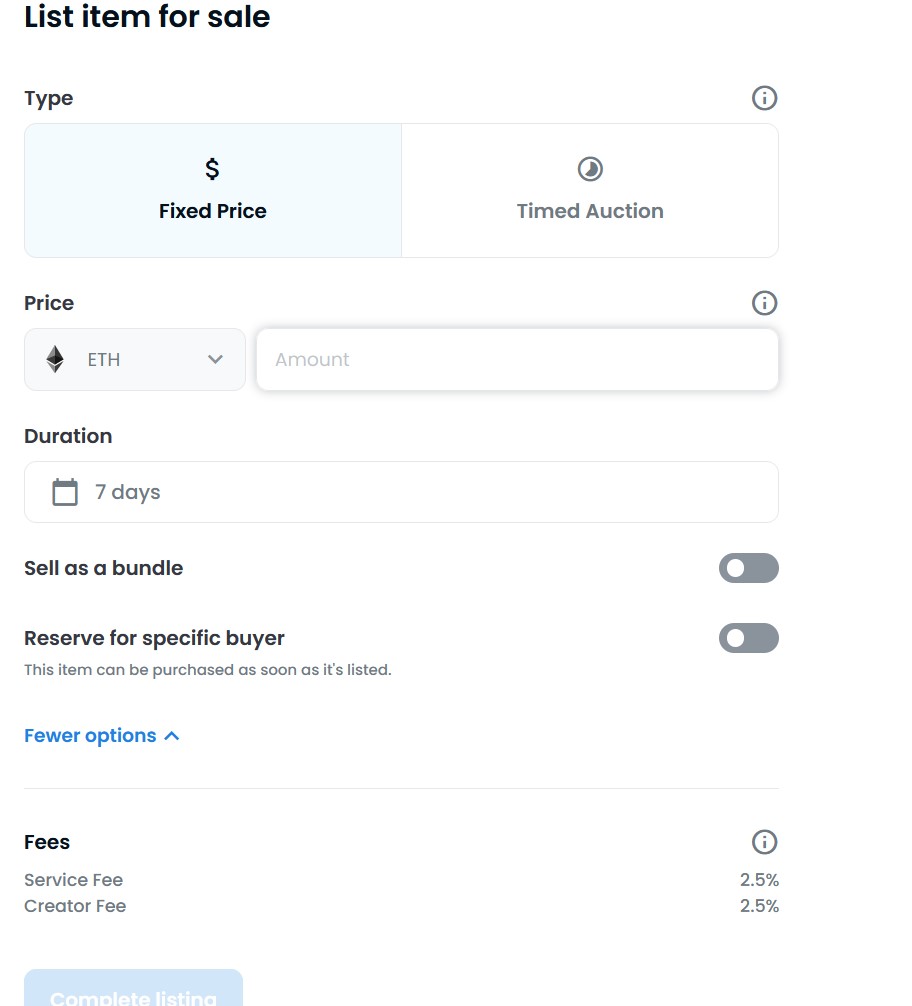Click the Reserve for specific buyer label
The image size is (912, 1006).
coord(154,638)
